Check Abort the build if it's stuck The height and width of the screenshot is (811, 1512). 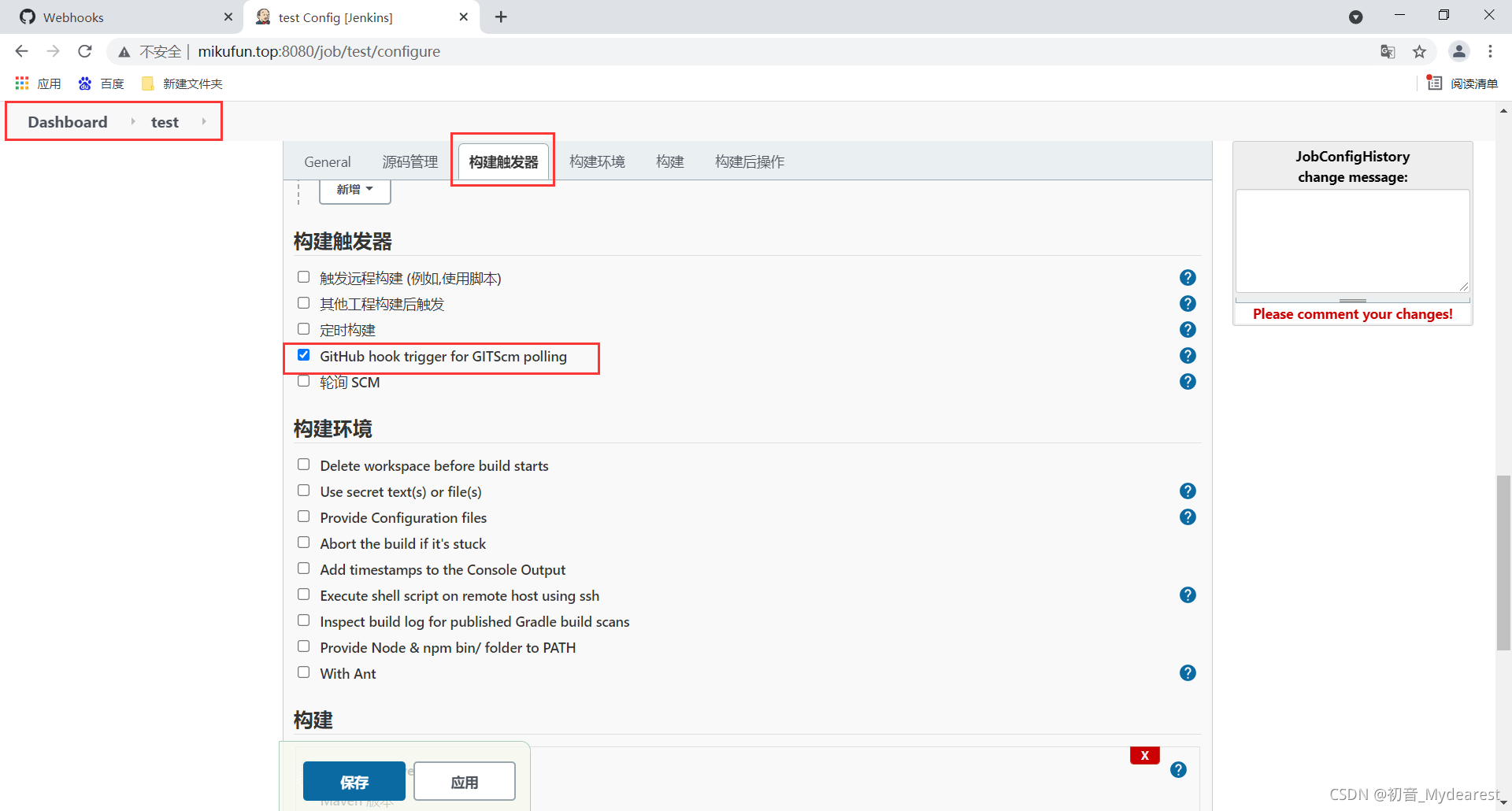(303, 543)
